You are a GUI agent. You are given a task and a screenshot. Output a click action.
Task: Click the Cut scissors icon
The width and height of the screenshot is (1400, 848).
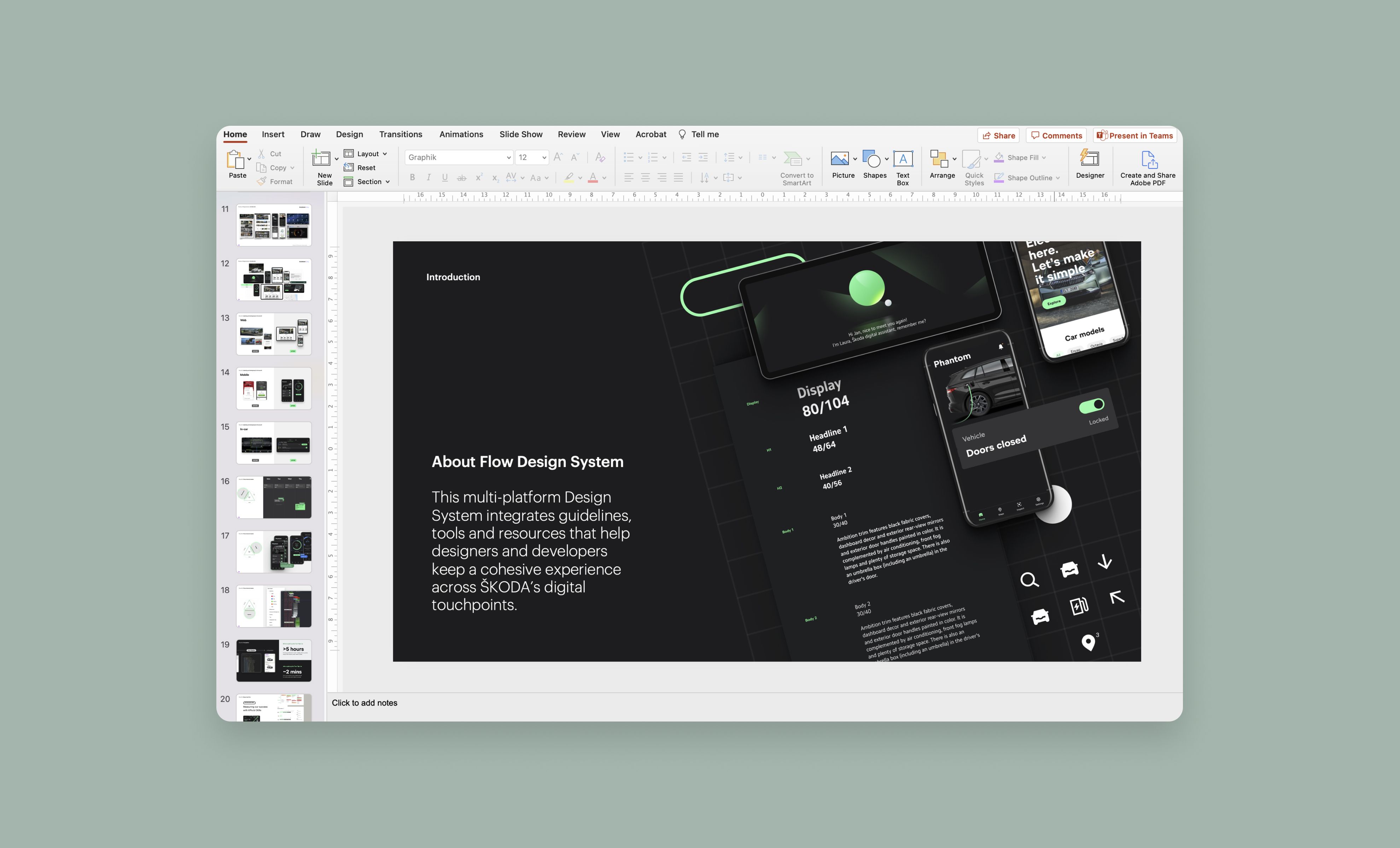[261, 154]
